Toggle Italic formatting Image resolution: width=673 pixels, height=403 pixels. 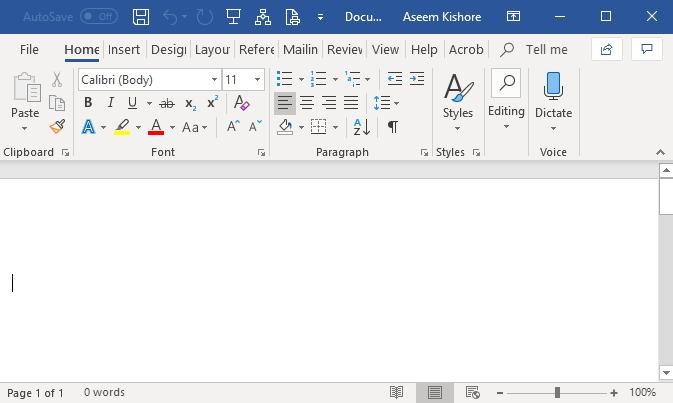(111, 103)
